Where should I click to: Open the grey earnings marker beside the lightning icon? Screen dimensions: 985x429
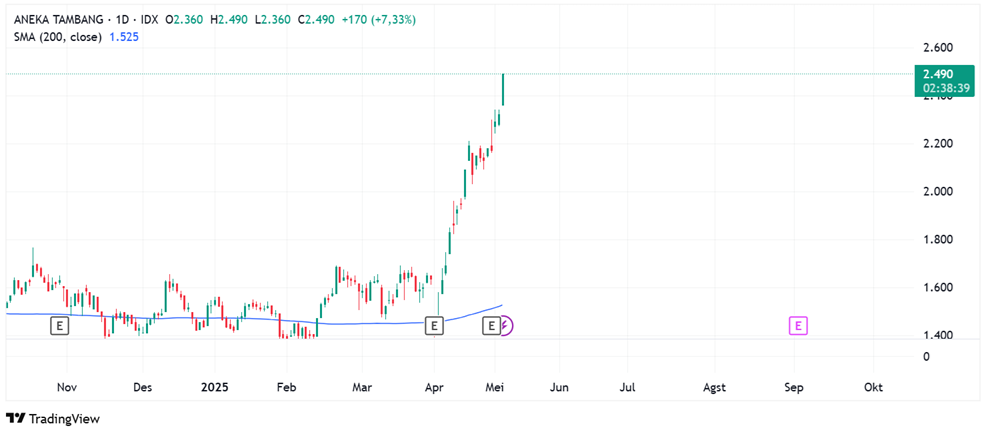pos(492,325)
